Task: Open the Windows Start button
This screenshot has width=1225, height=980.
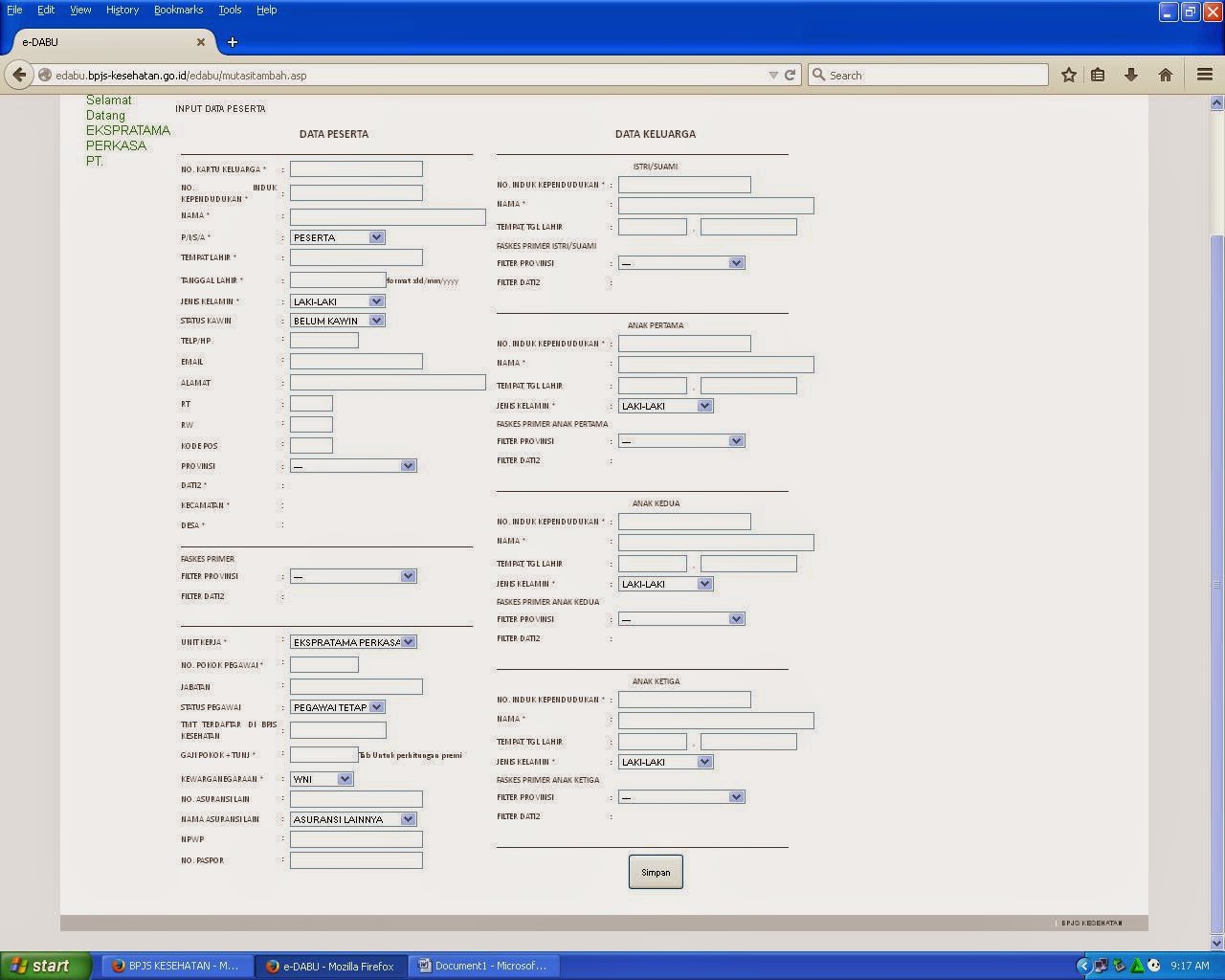Action: point(45,966)
